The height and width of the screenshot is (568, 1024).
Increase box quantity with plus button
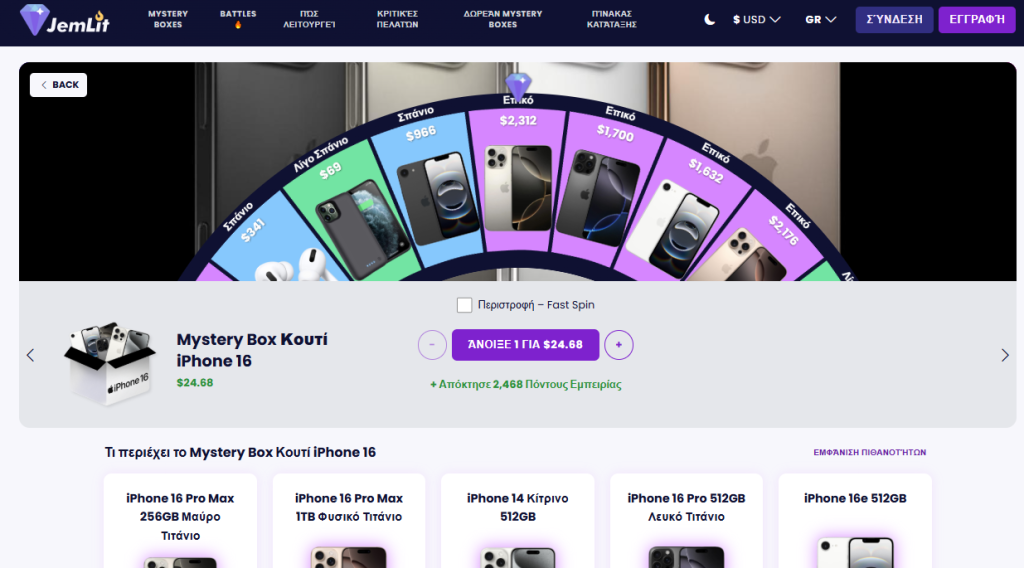click(618, 345)
